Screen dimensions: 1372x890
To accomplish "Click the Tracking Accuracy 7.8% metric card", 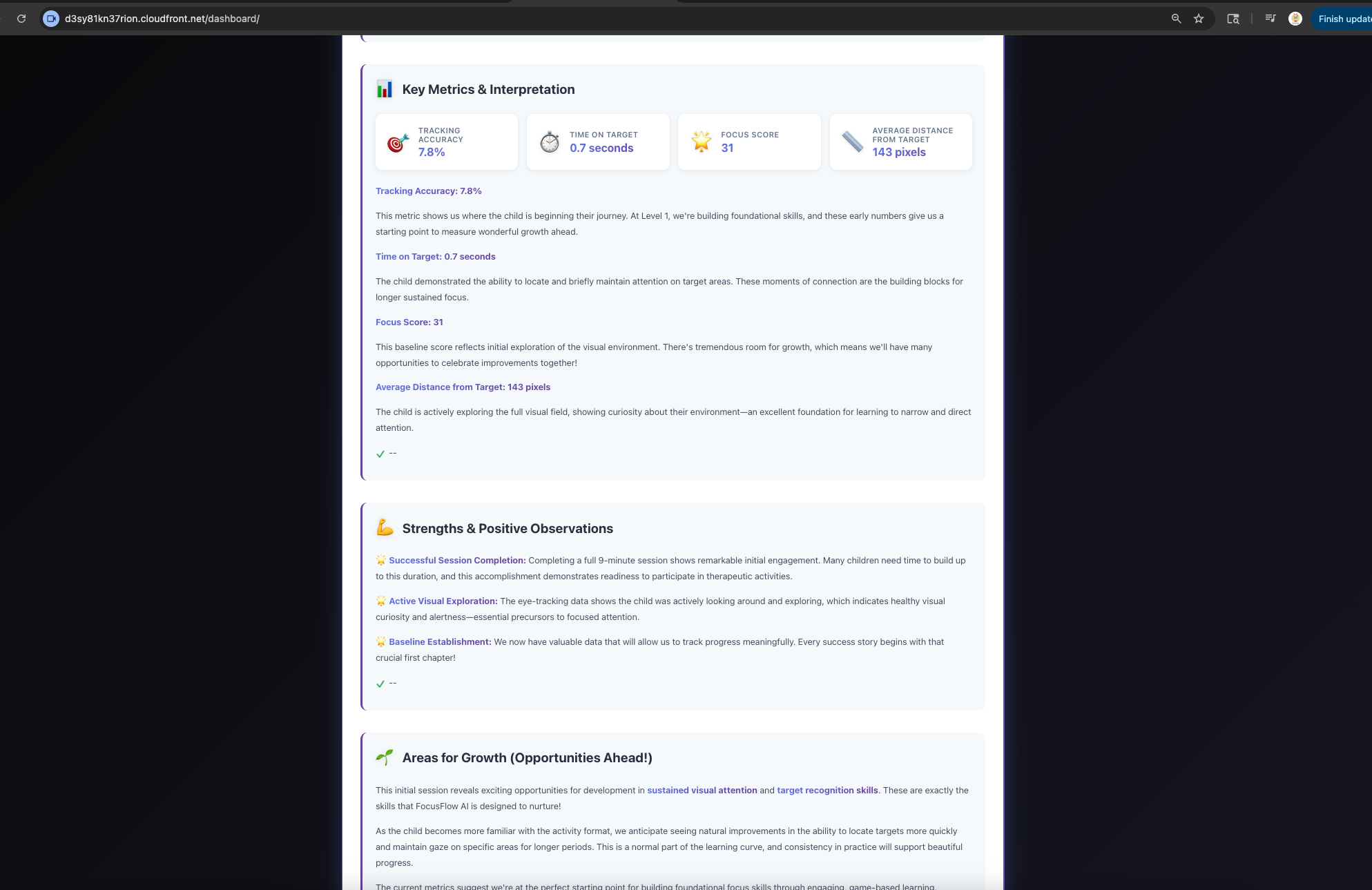I will click(x=447, y=142).
